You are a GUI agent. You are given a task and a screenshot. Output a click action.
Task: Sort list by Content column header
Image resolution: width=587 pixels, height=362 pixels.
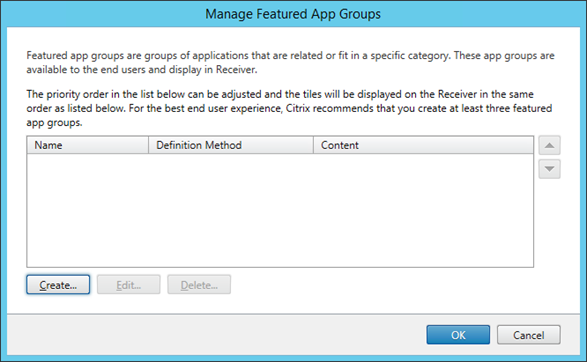tap(423, 145)
